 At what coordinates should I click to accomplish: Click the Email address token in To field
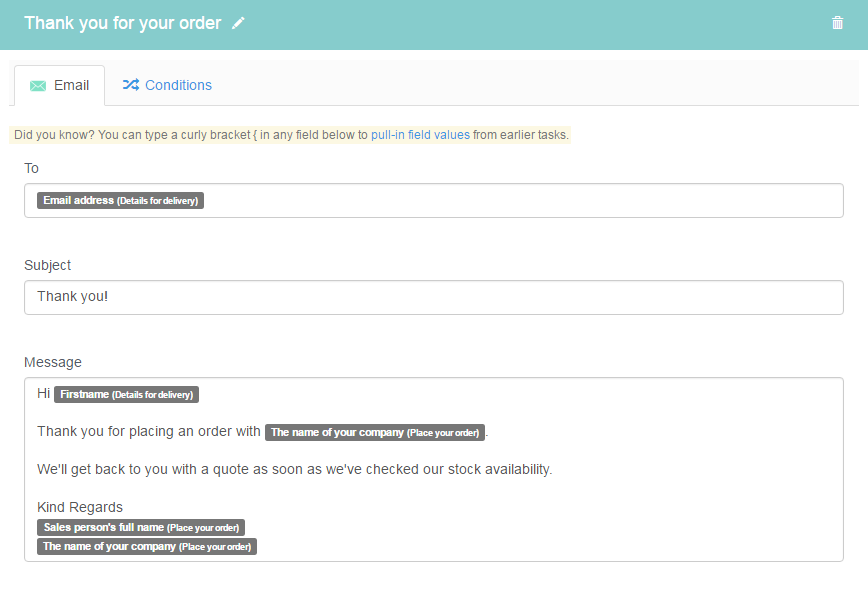coord(121,200)
